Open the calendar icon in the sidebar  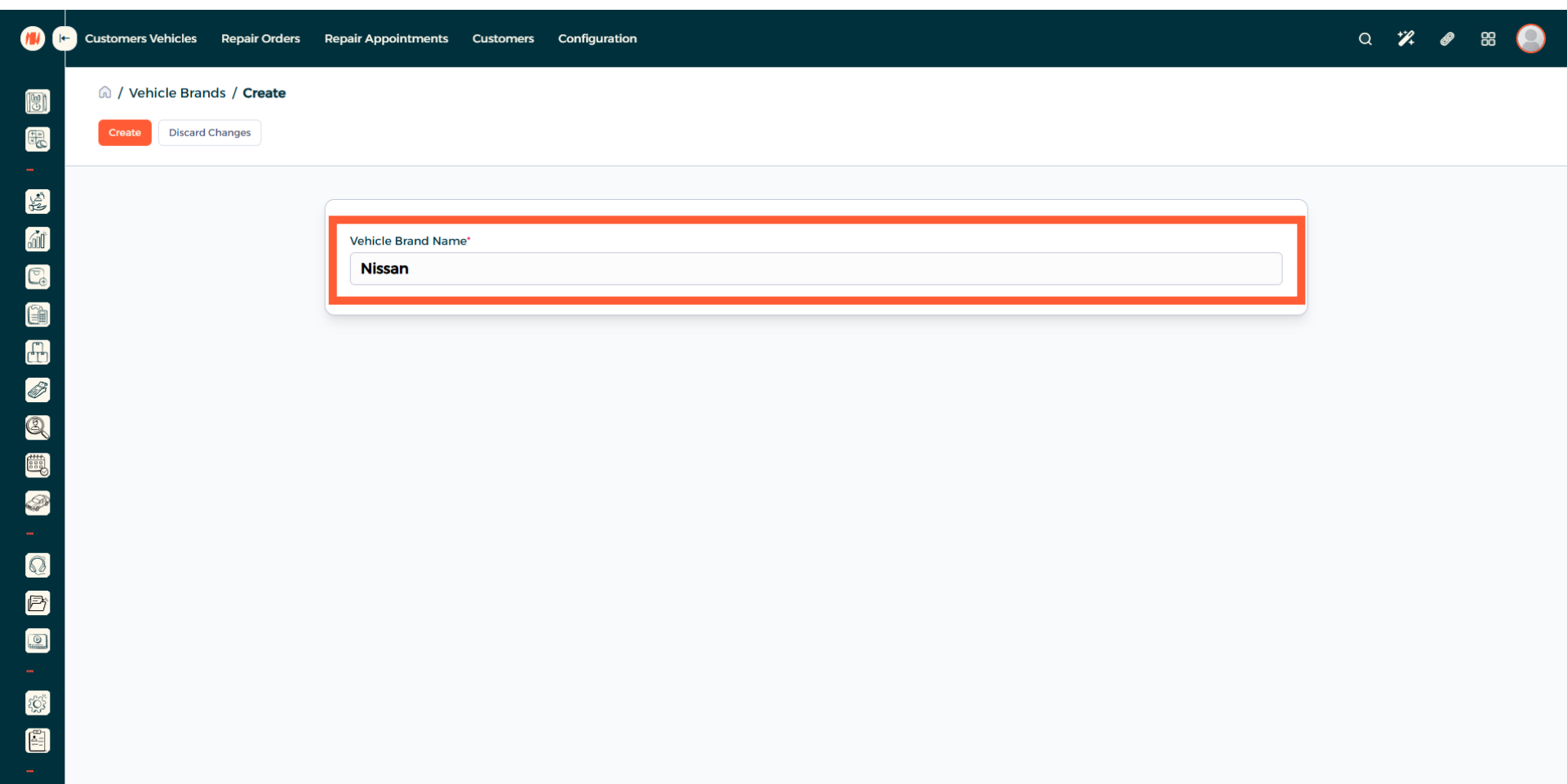[38, 465]
